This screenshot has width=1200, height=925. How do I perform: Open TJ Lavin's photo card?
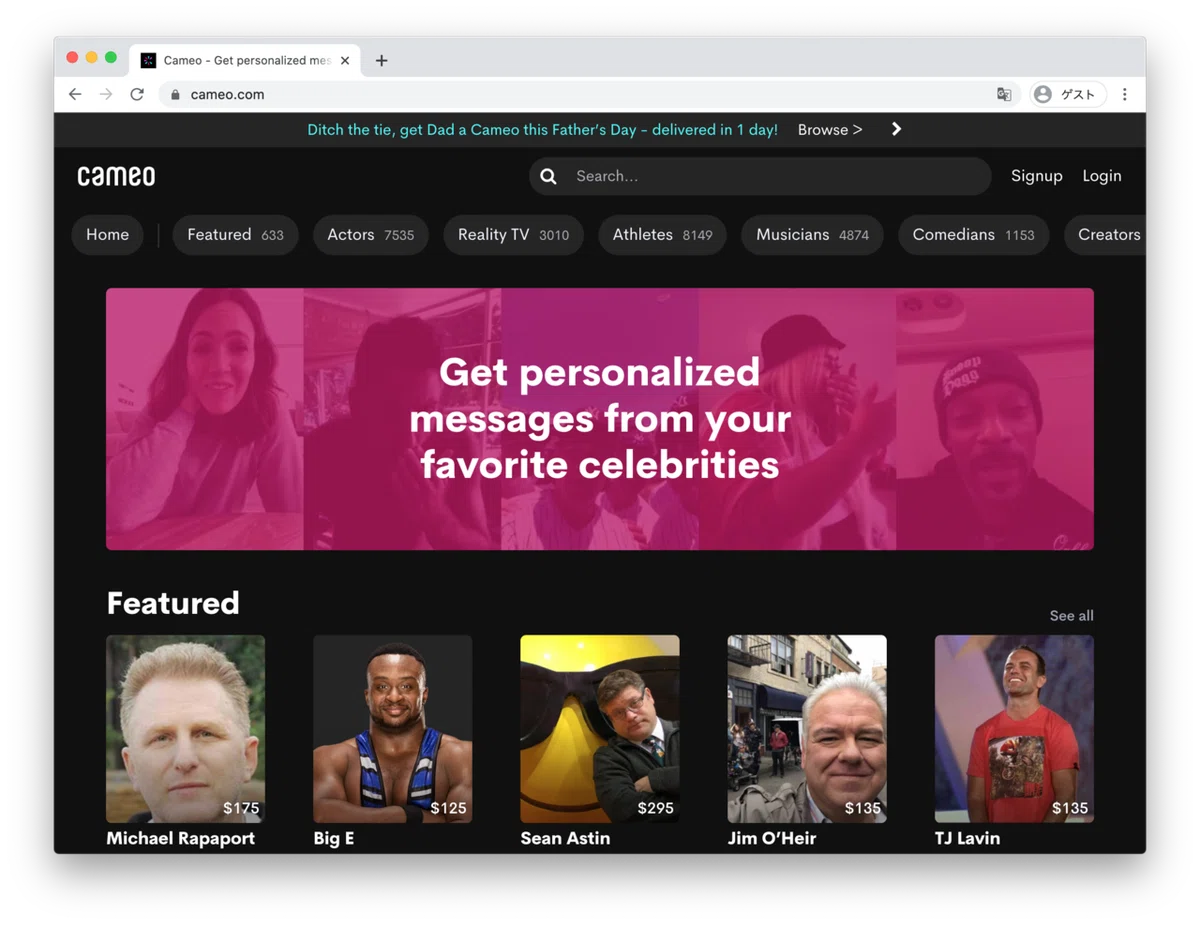tap(1013, 729)
